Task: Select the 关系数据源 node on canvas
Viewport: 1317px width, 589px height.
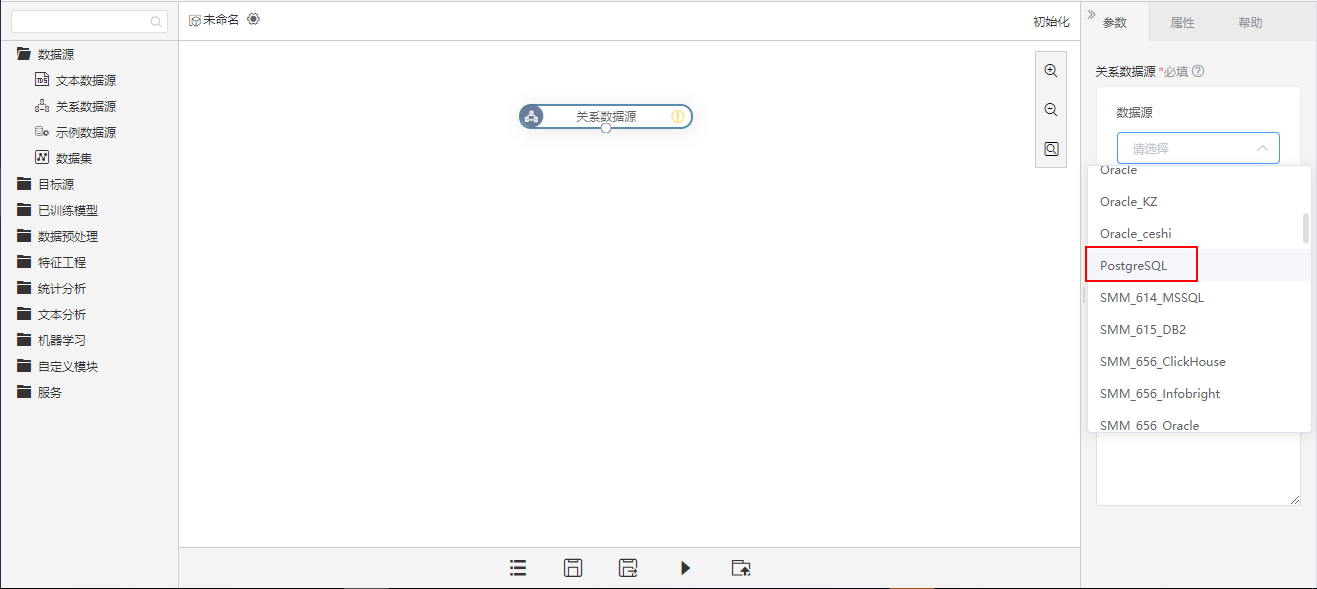Action: pyautogui.click(x=606, y=117)
